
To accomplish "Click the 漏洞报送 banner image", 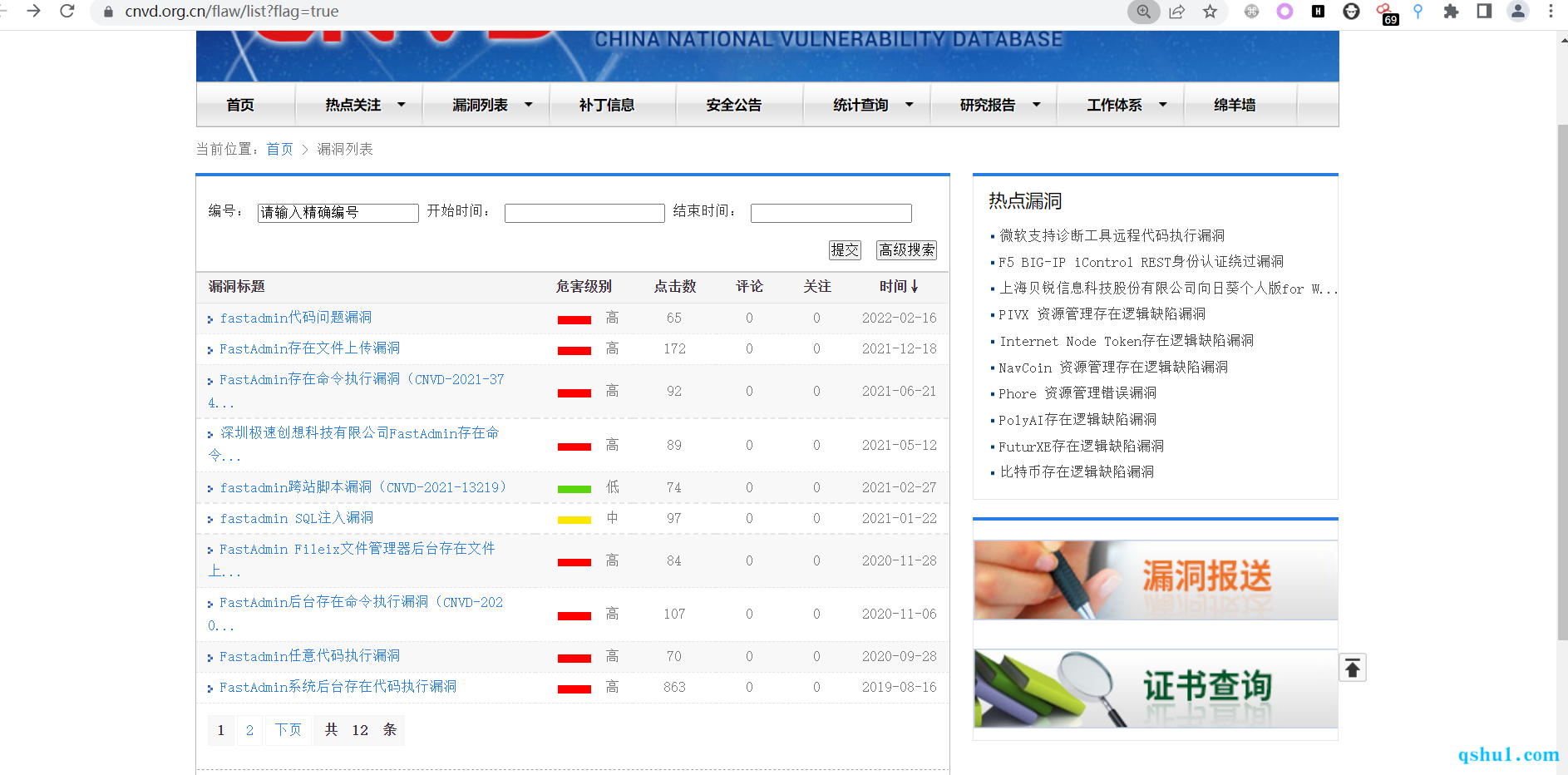I will pyautogui.click(x=1156, y=580).
